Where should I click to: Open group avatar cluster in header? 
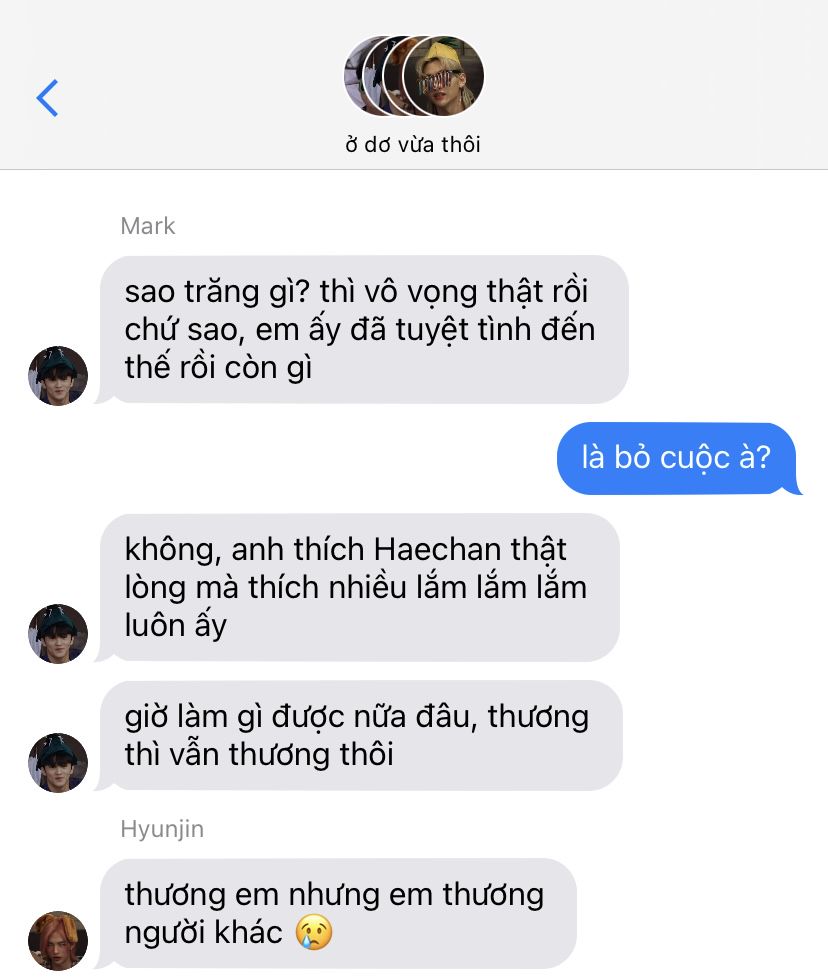click(414, 76)
